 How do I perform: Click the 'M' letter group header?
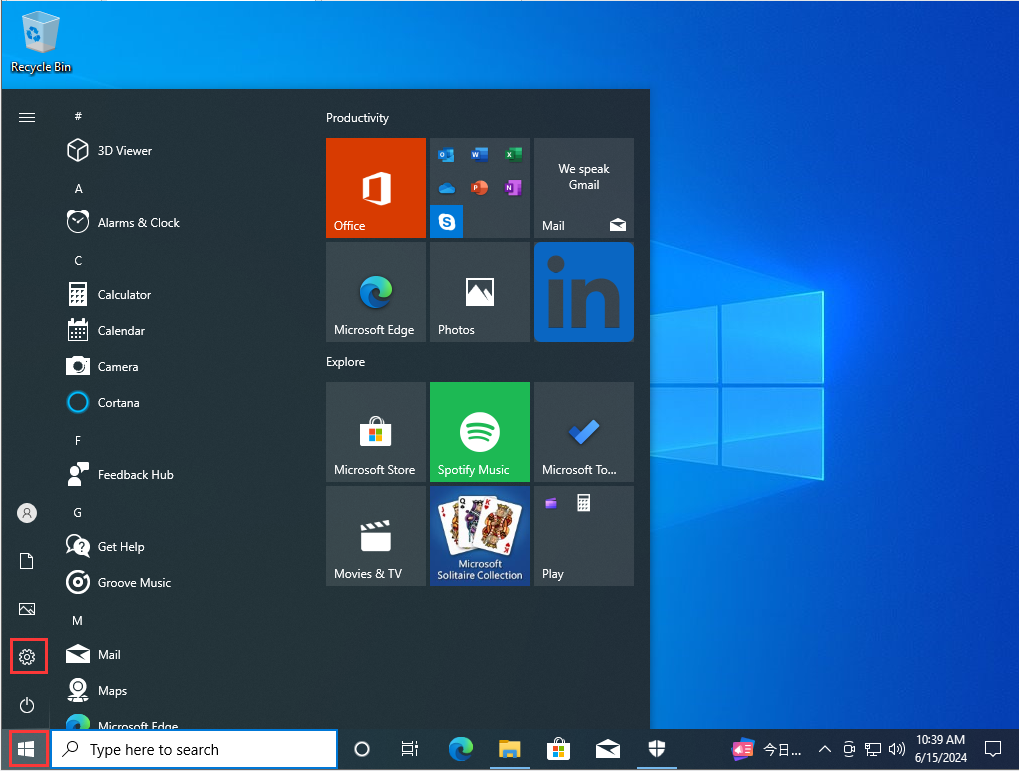coord(78,621)
